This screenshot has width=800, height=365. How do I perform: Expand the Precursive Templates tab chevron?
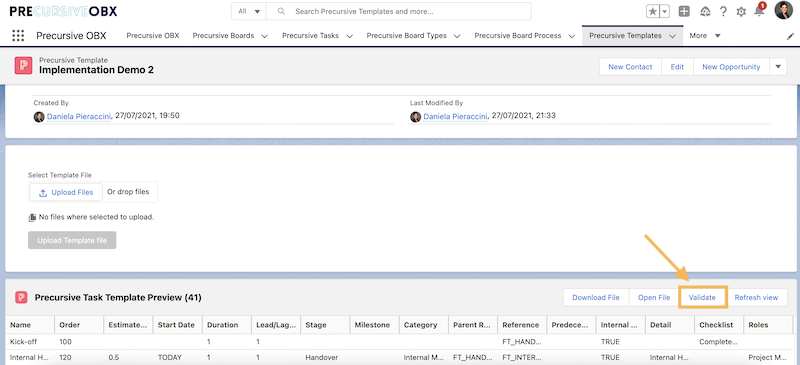point(672,36)
